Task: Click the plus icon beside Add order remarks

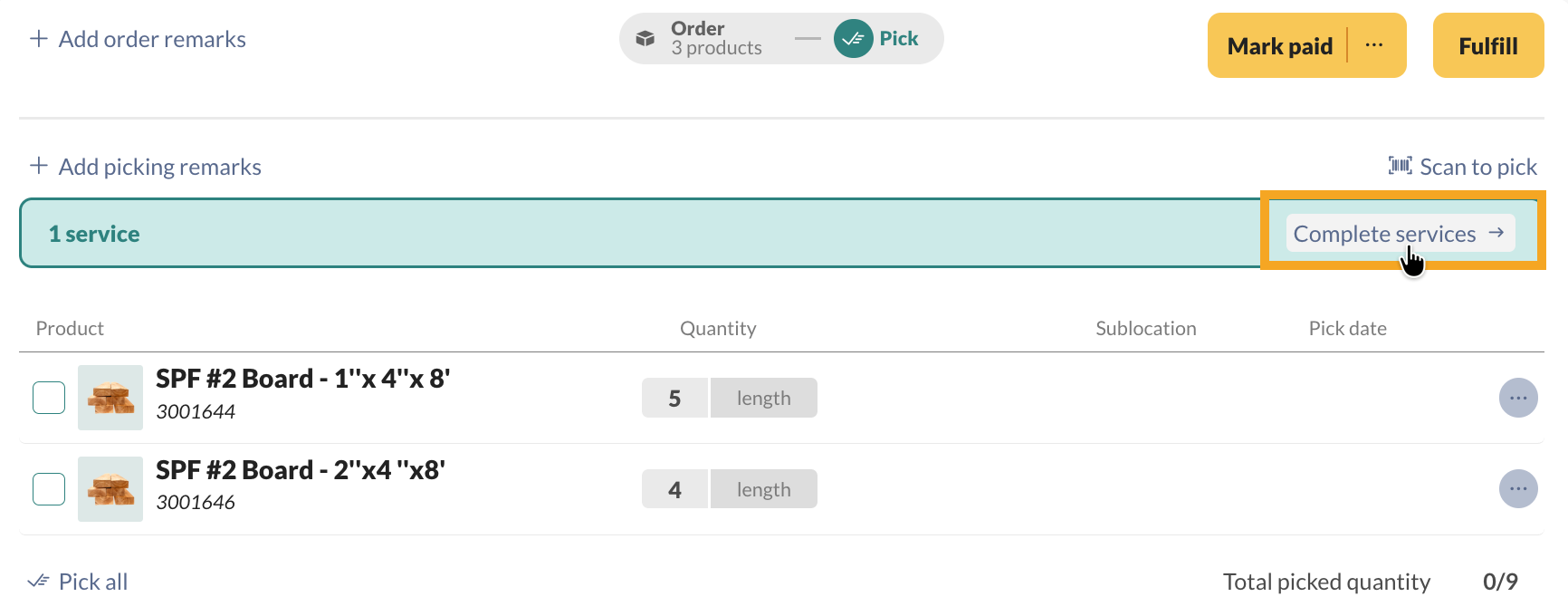Action: [x=37, y=38]
